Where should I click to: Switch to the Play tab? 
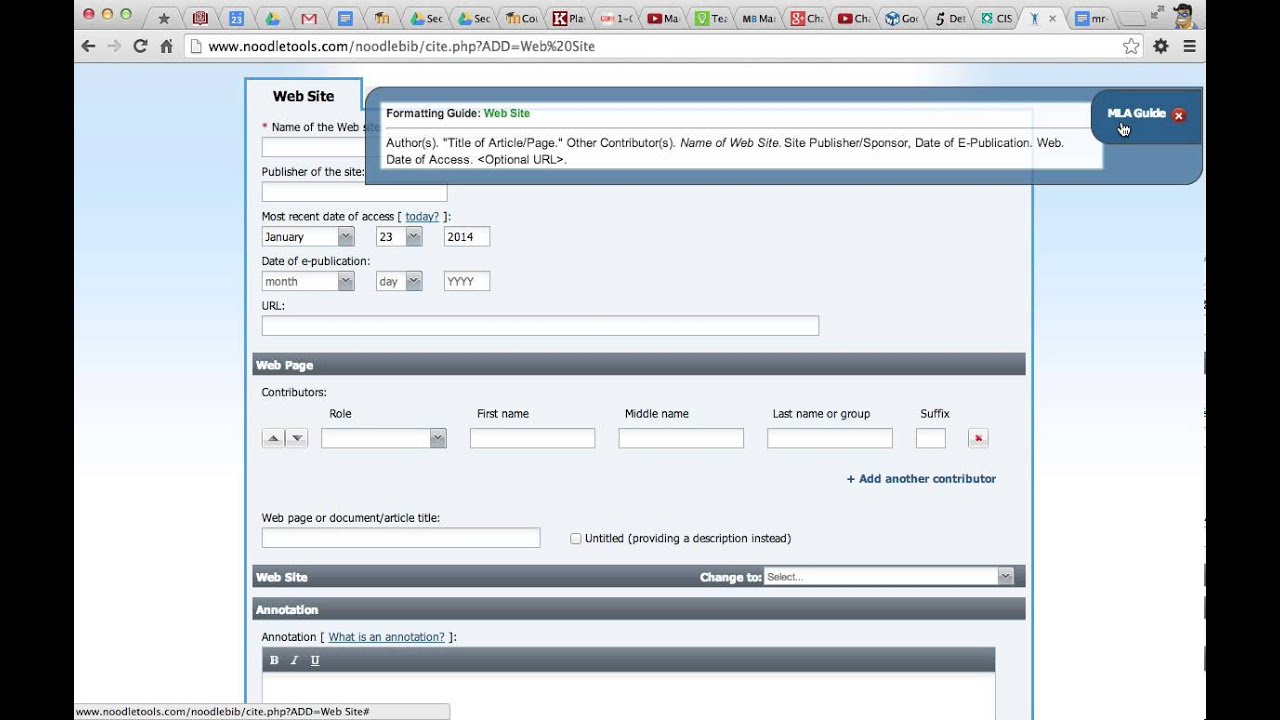point(568,18)
